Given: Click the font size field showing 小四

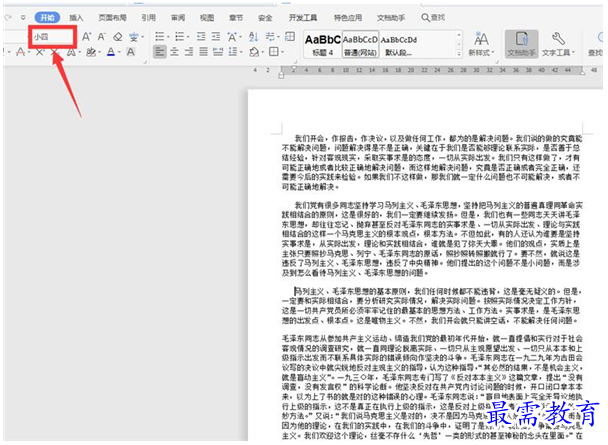Looking at the screenshot, I should 52,37.
